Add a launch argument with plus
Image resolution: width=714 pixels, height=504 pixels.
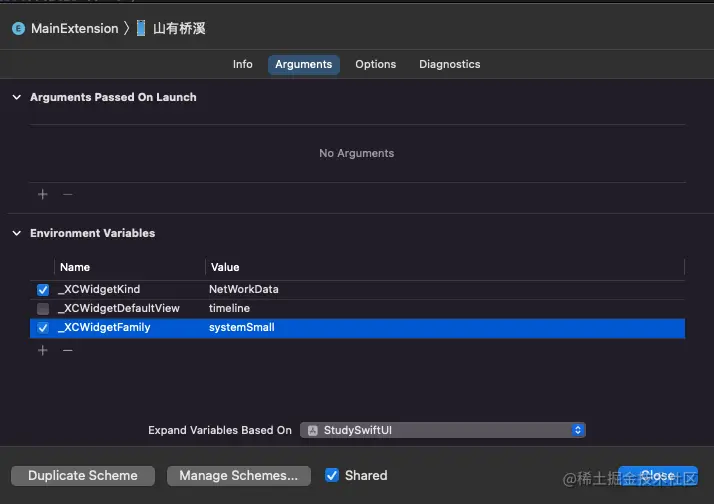(x=43, y=194)
